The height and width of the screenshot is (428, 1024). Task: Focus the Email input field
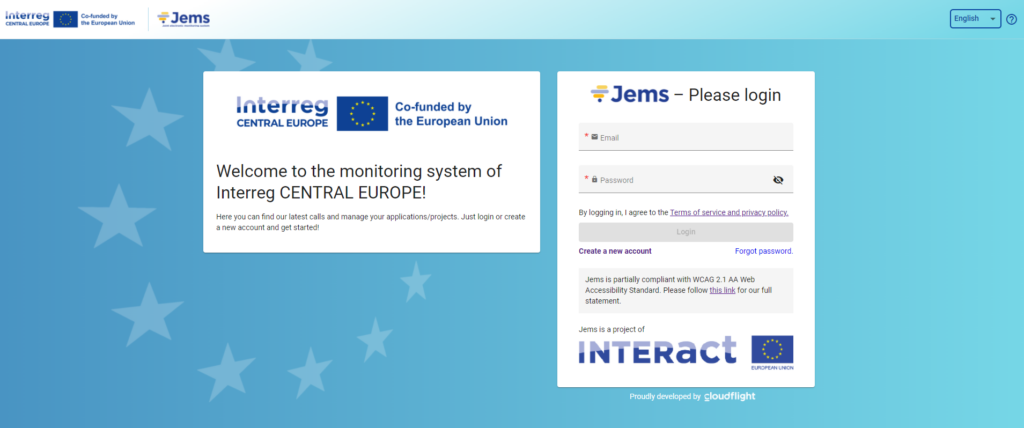[x=686, y=137]
